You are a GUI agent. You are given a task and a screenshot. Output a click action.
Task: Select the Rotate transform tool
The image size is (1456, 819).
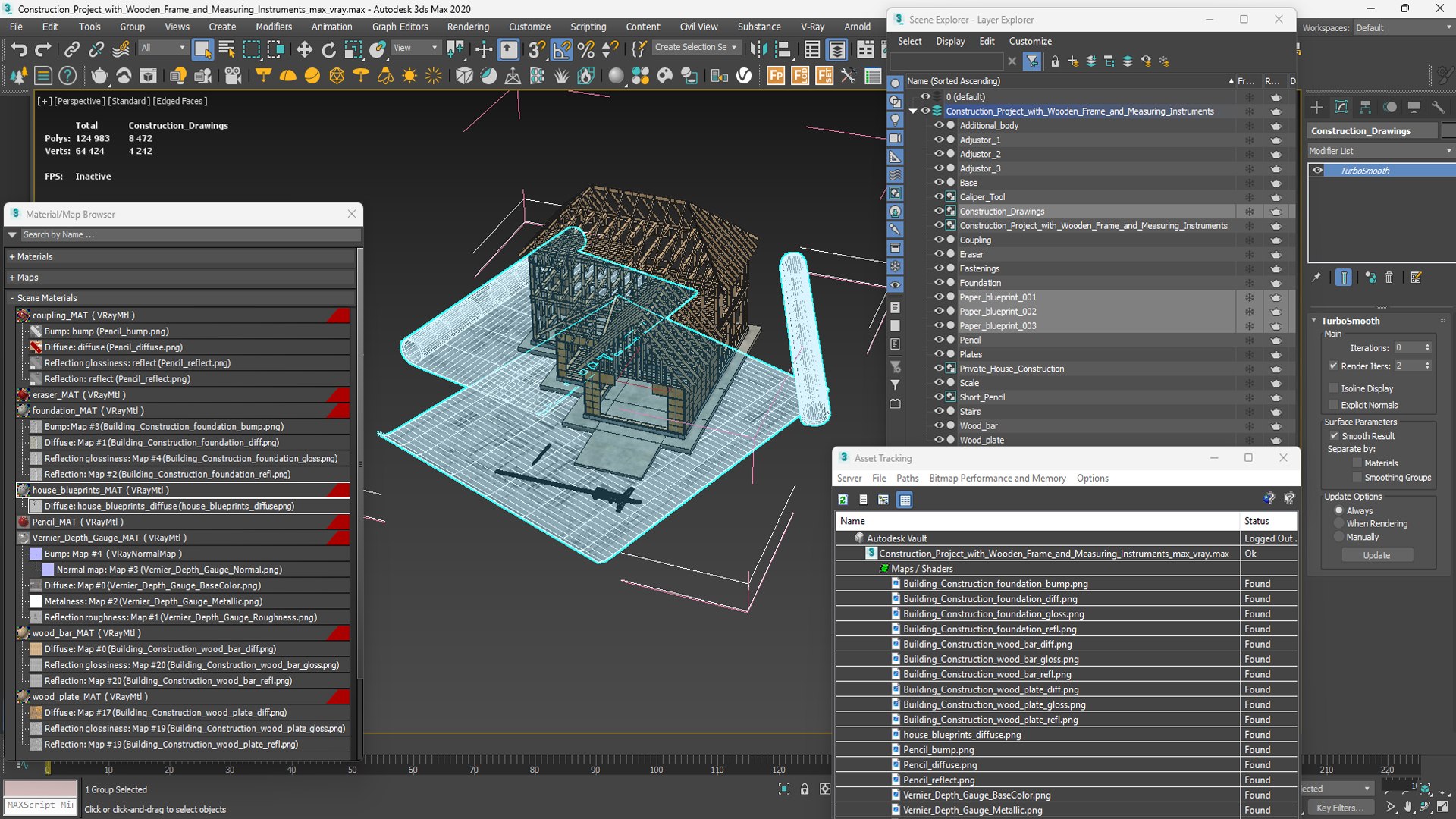point(328,50)
